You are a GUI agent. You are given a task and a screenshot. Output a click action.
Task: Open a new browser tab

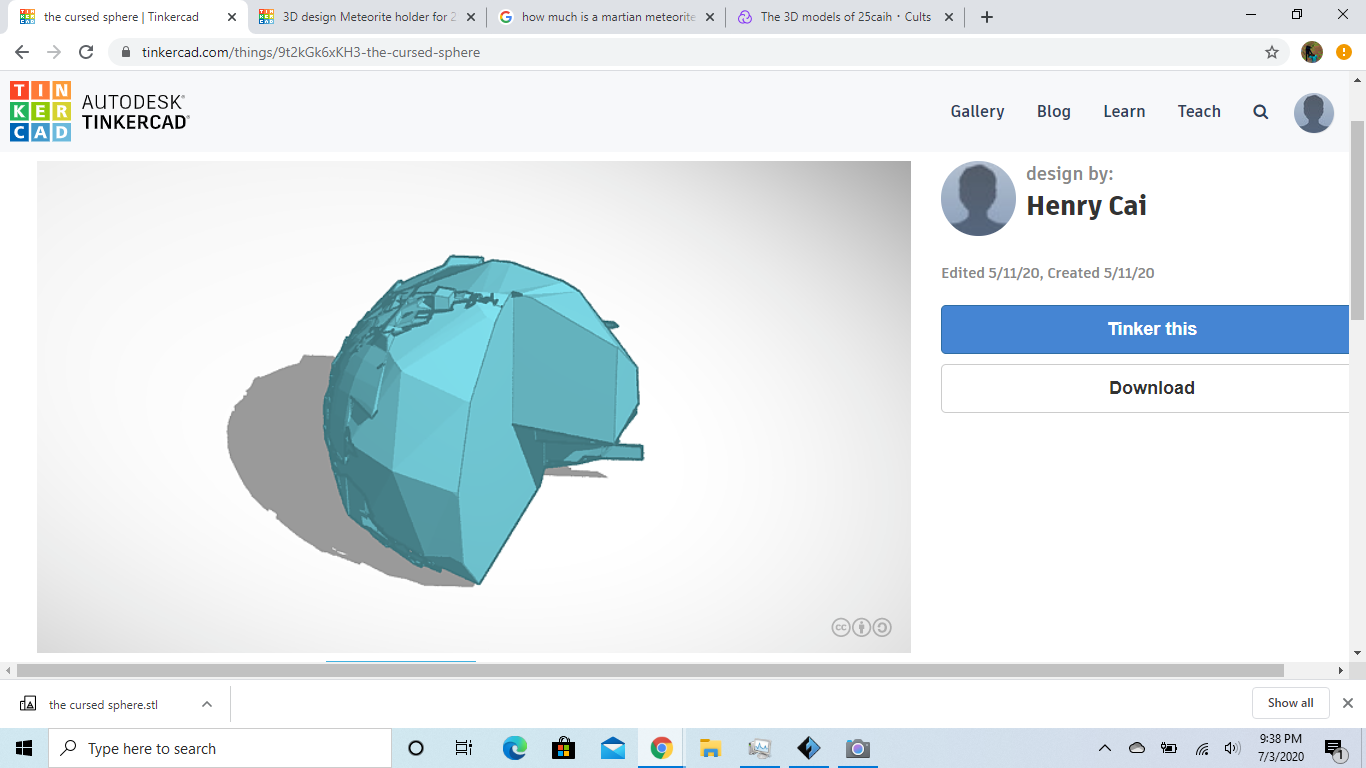[987, 17]
